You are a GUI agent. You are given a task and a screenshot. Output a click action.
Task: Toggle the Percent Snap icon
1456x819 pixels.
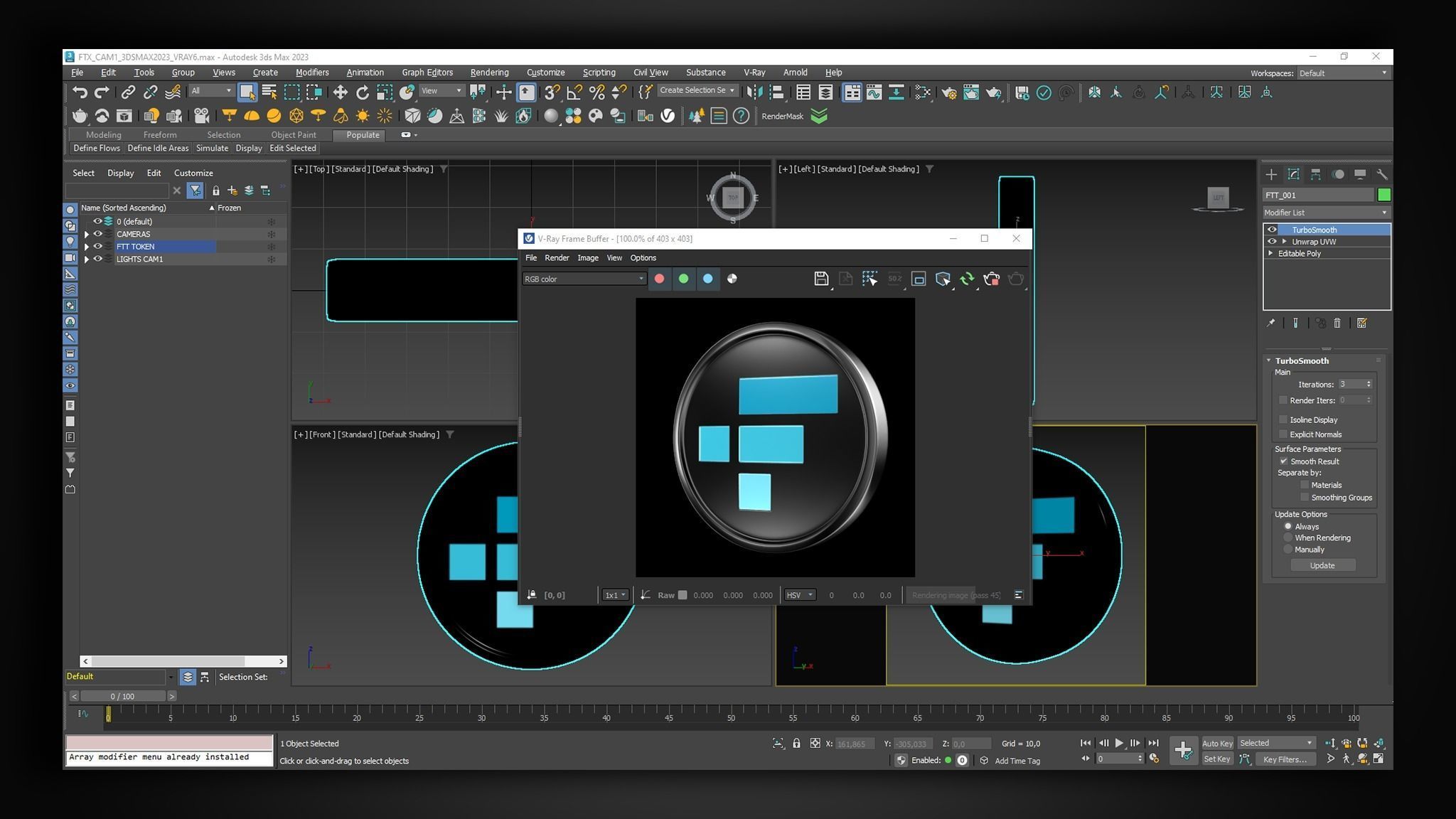(596, 92)
